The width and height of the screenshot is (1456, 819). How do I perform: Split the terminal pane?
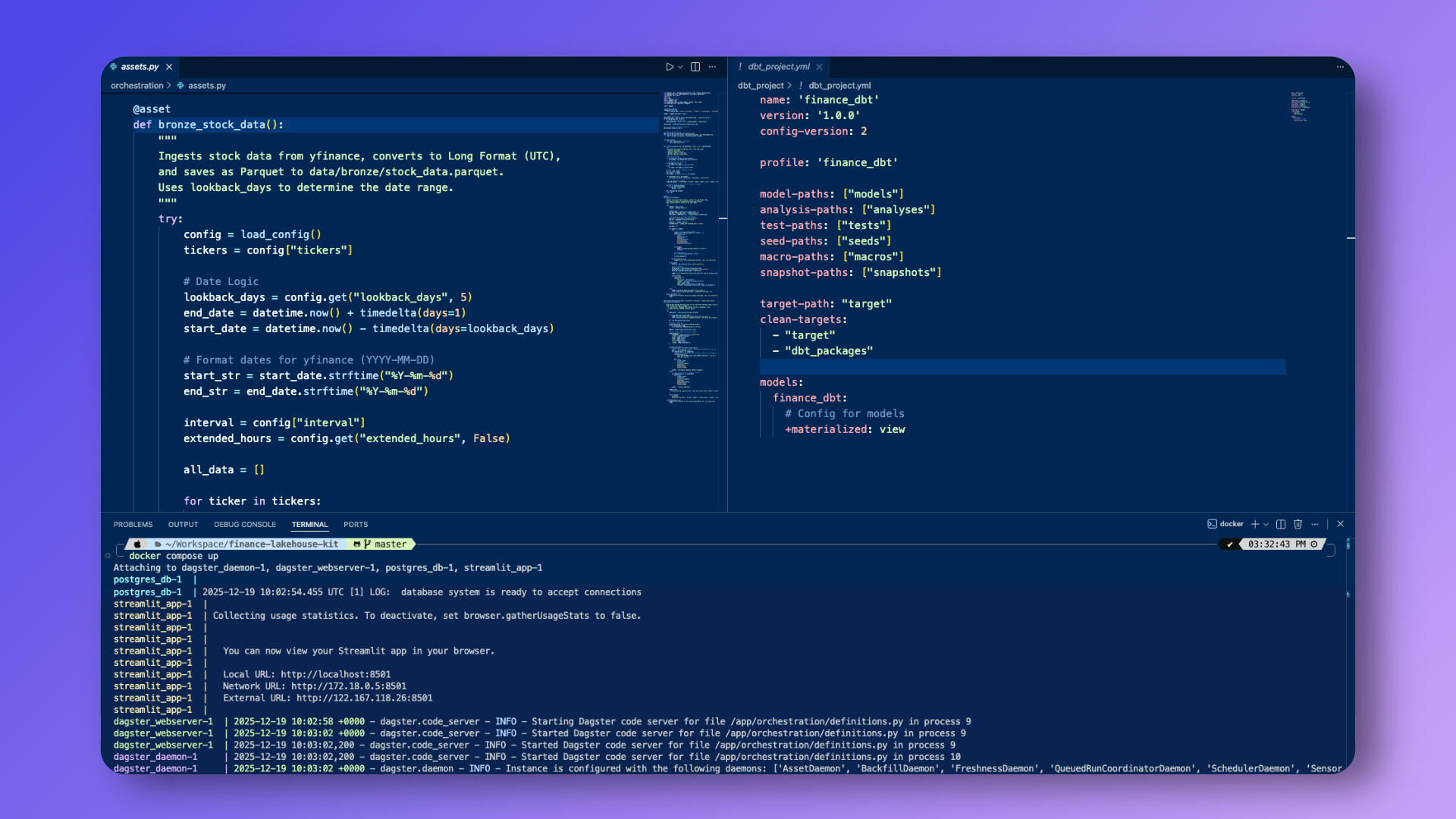[x=1281, y=524]
